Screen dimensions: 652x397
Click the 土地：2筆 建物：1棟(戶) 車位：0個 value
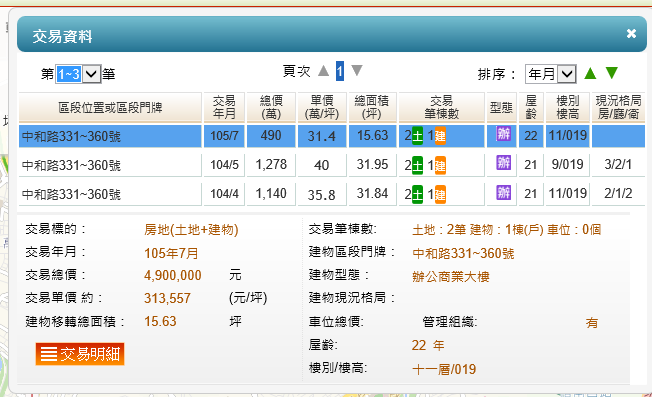(x=506, y=229)
